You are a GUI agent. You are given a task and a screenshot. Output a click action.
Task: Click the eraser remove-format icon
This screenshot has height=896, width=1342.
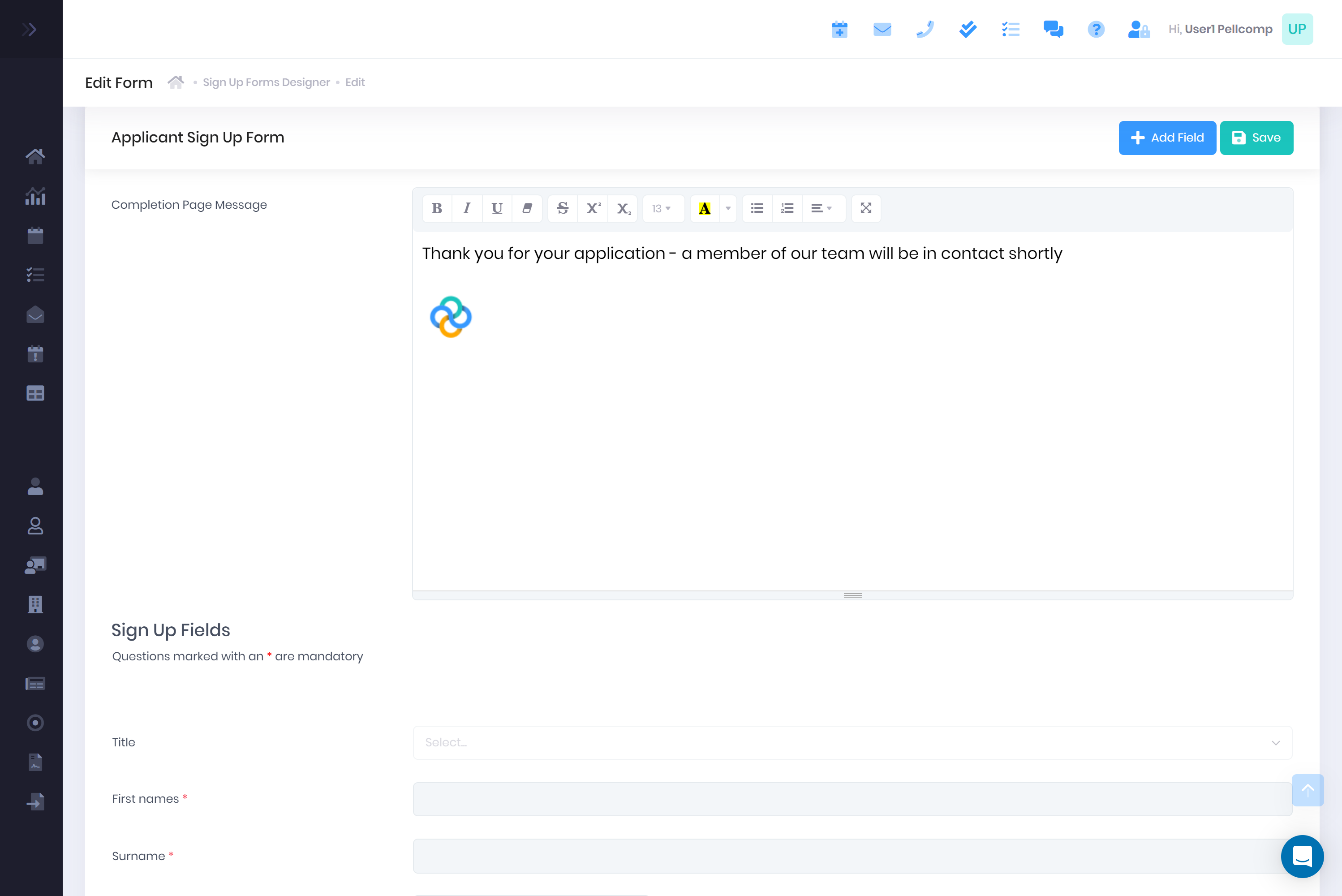pyautogui.click(x=527, y=208)
